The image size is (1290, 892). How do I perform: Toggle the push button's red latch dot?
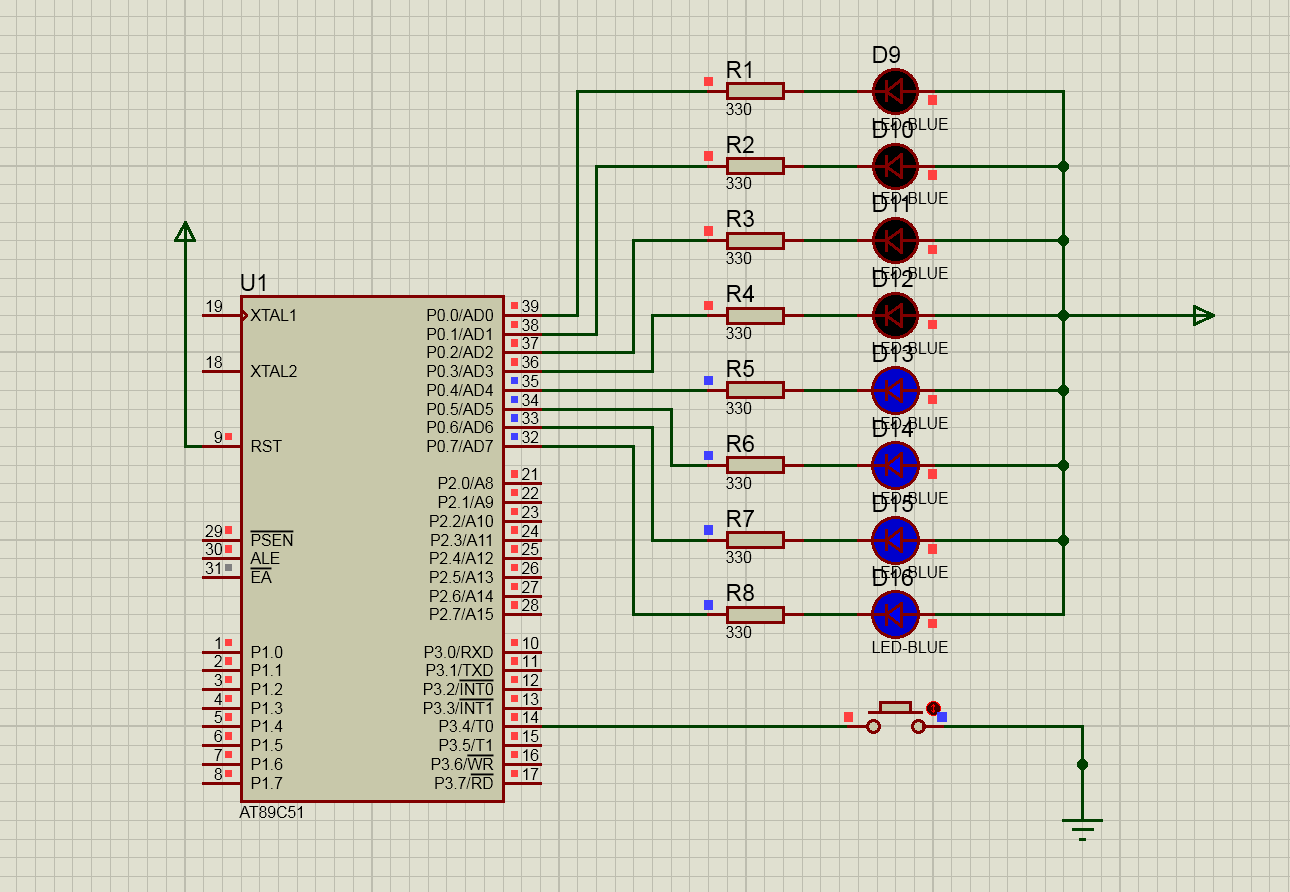coord(933,708)
